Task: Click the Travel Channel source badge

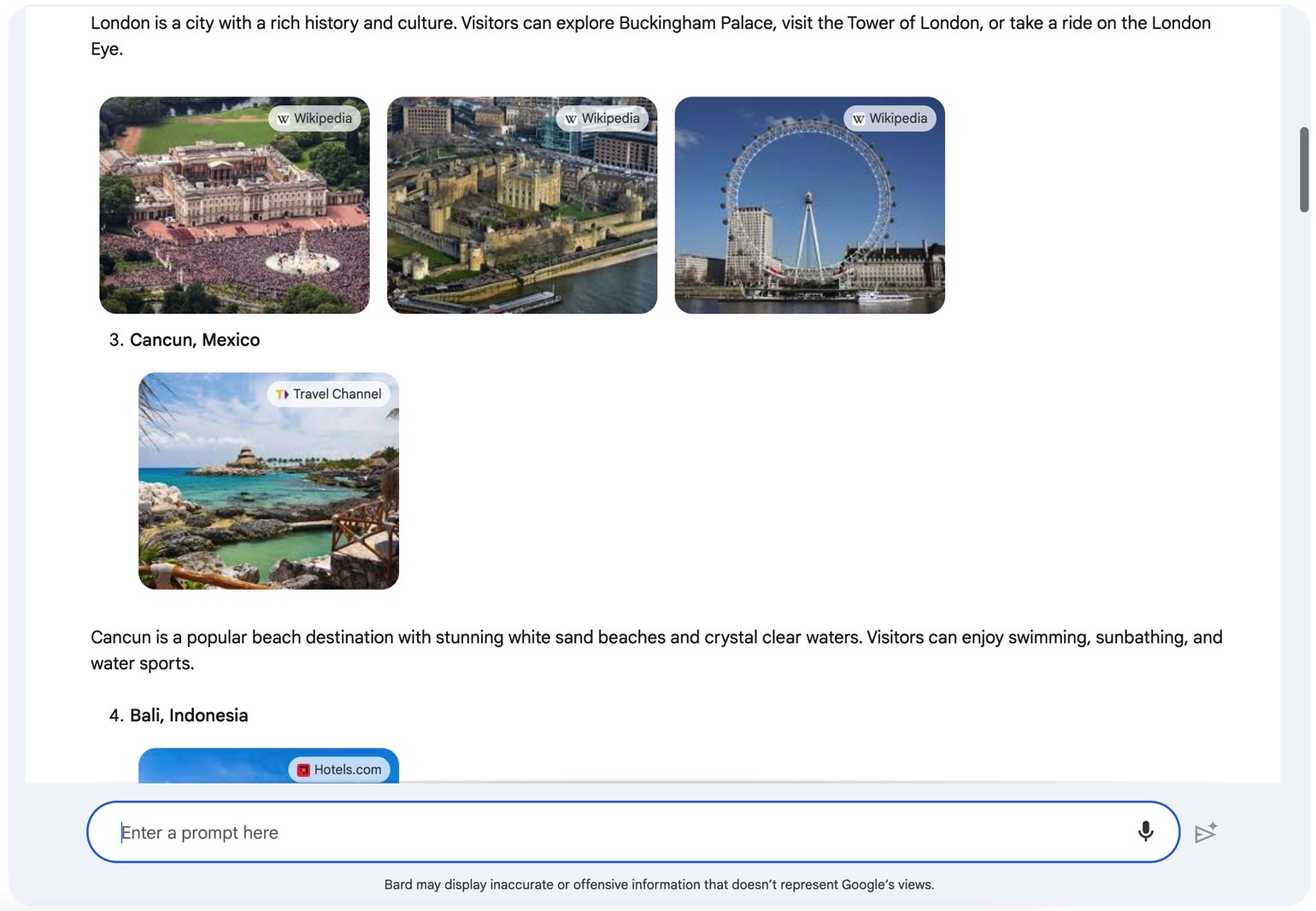Action: coord(329,394)
